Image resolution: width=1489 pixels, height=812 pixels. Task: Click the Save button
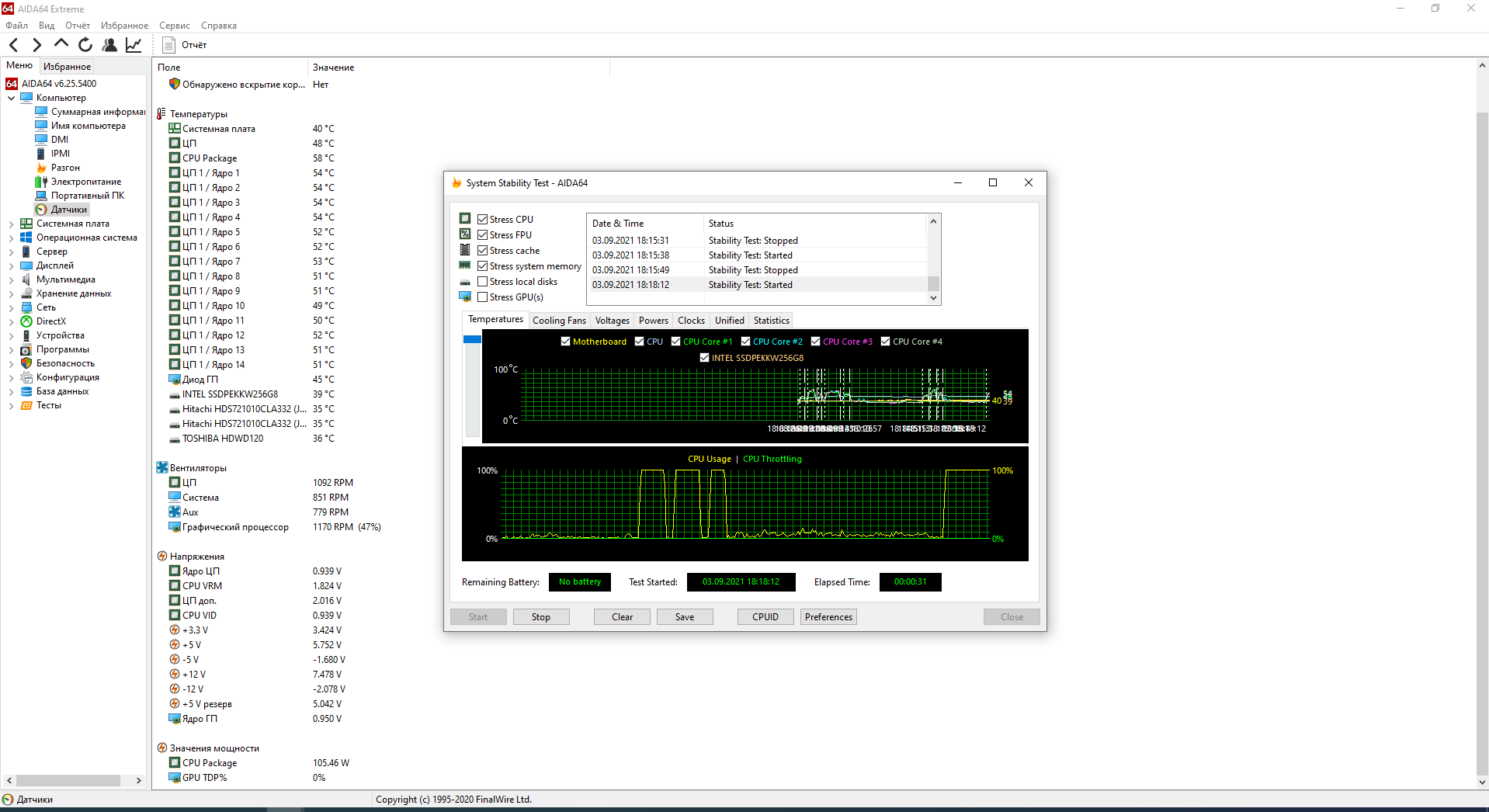[685, 617]
